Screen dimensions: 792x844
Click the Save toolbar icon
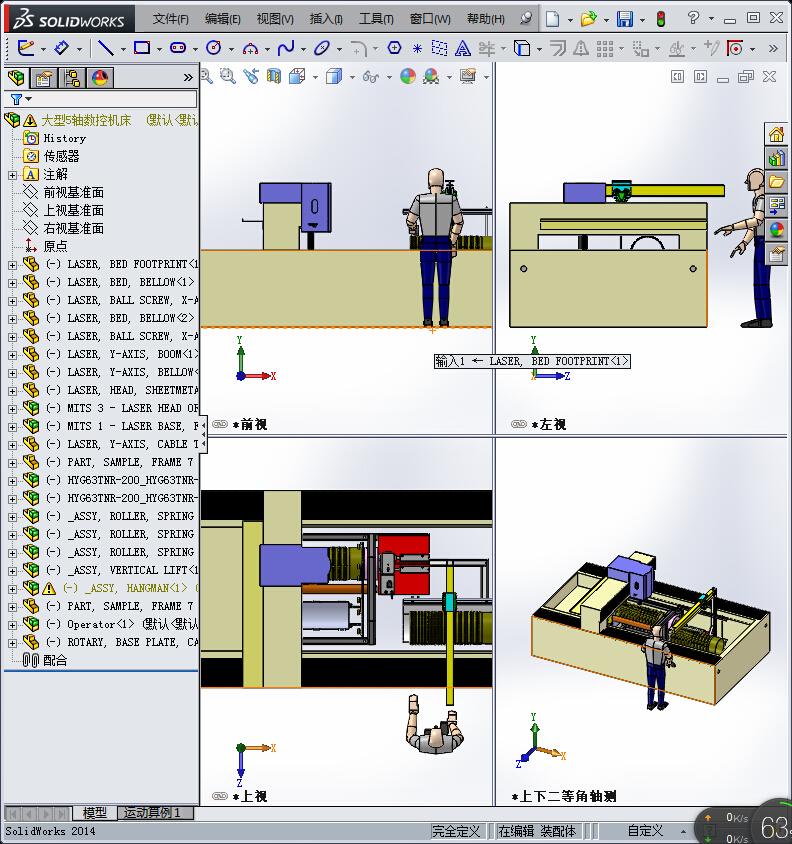[x=625, y=19]
